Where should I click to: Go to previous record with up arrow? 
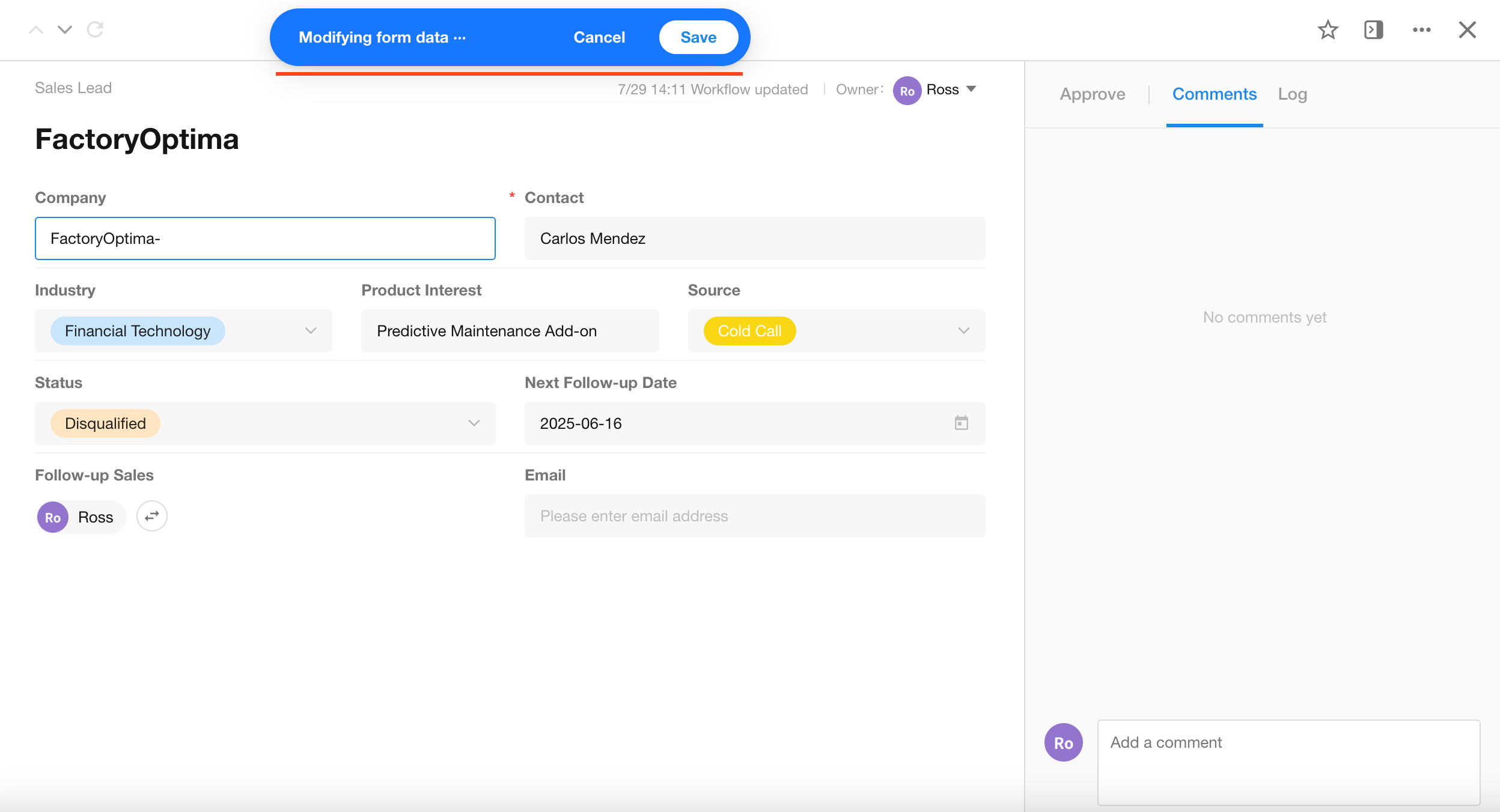[x=36, y=29]
